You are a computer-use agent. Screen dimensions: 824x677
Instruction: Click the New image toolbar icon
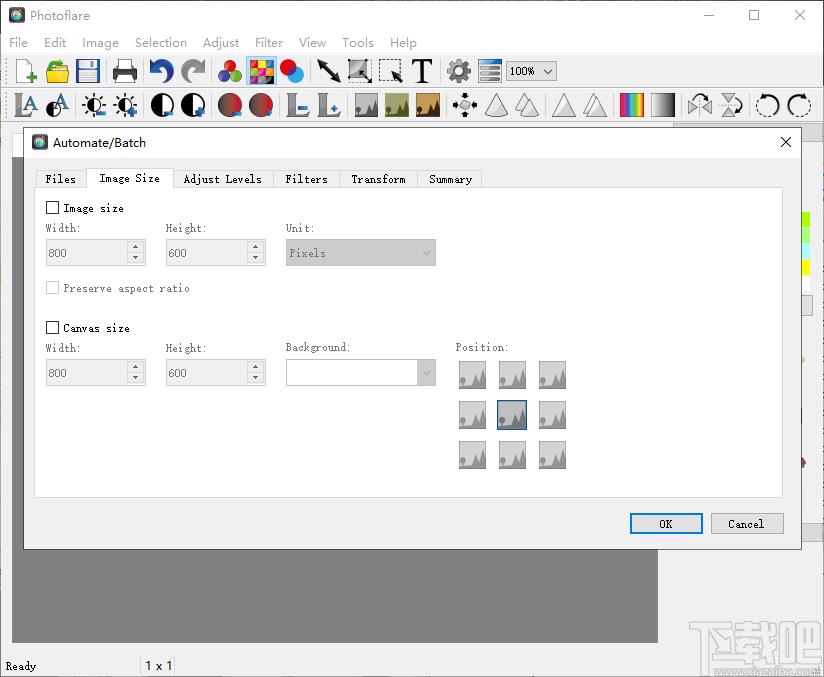tap(26, 71)
